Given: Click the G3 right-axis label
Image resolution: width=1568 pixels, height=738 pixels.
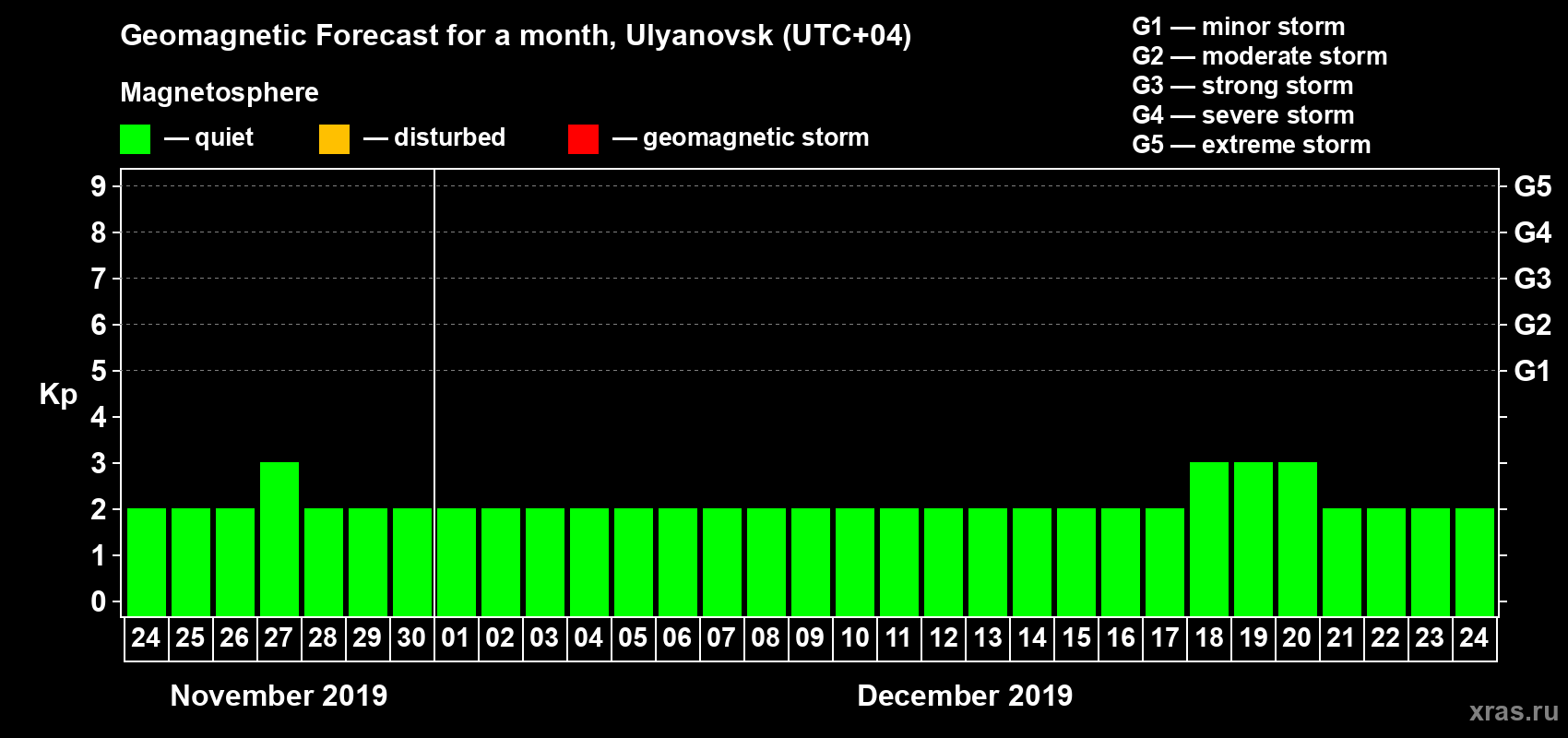Looking at the screenshot, I should [1533, 279].
